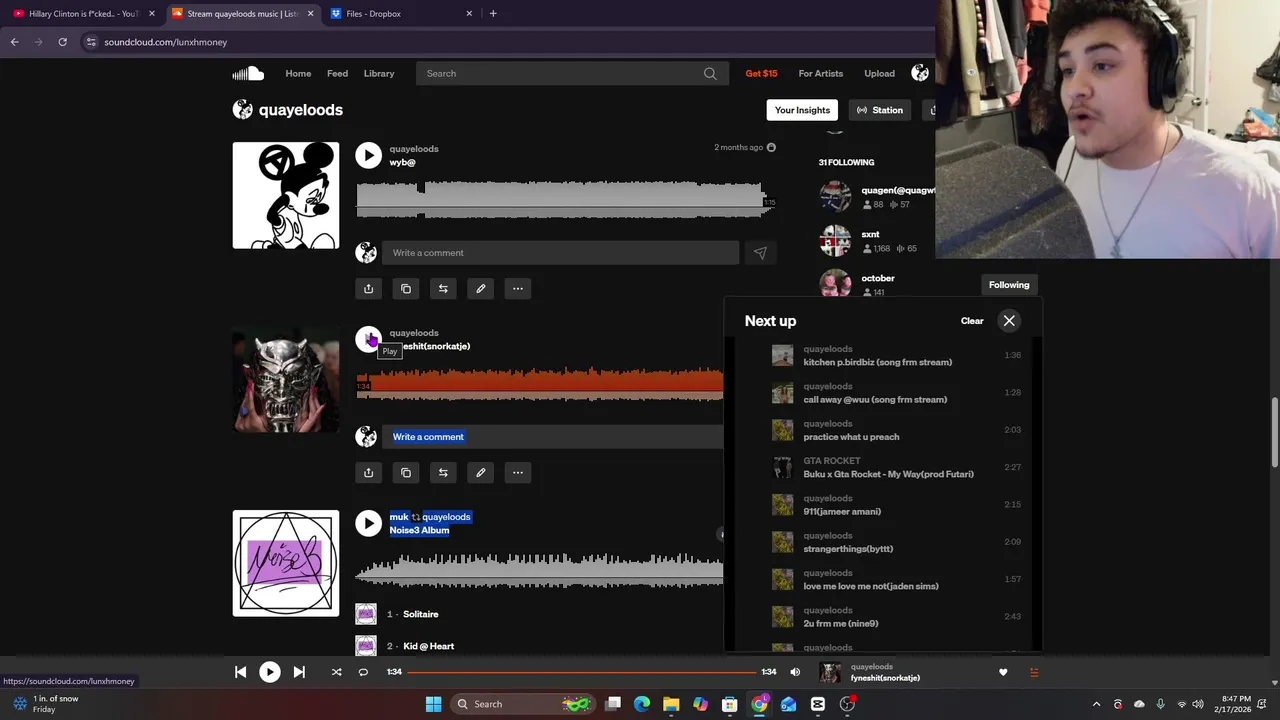Start the quayeloods Station
Viewport: 1280px width, 720px height.
tap(880, 110)
